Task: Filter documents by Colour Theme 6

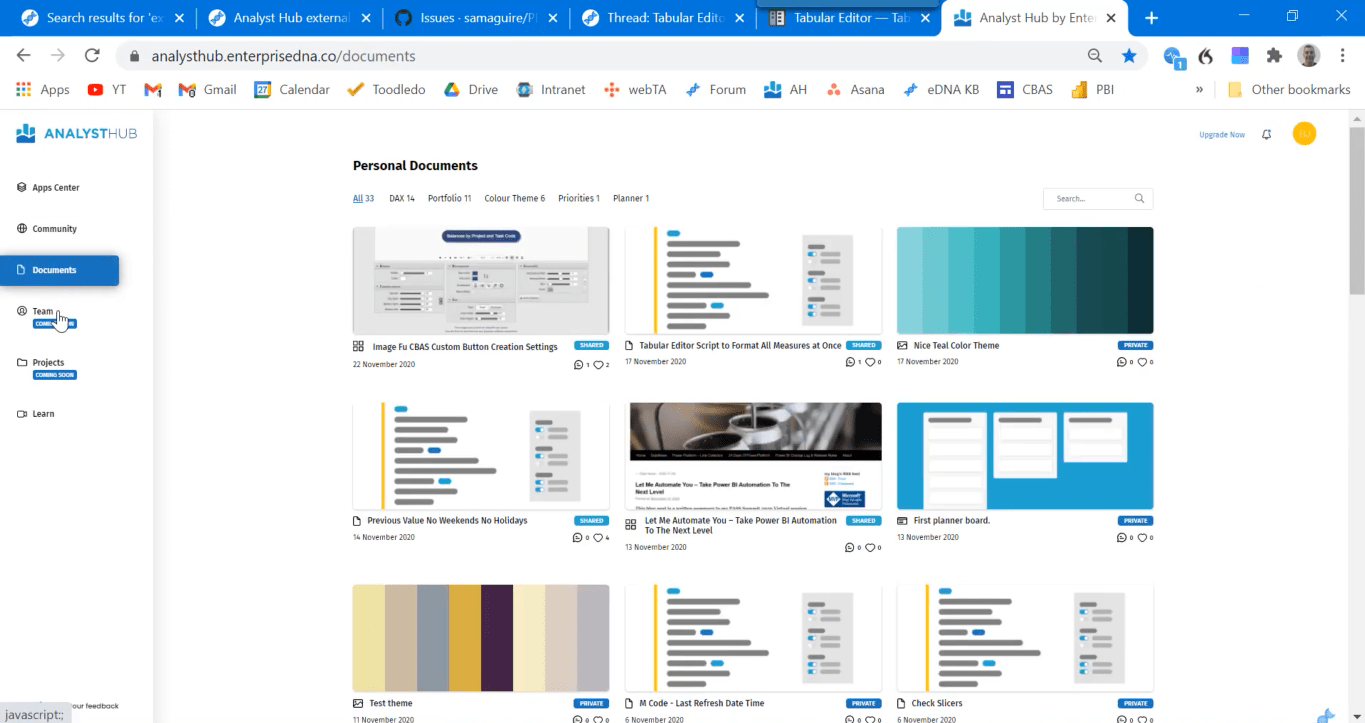Action: point(515,198)
